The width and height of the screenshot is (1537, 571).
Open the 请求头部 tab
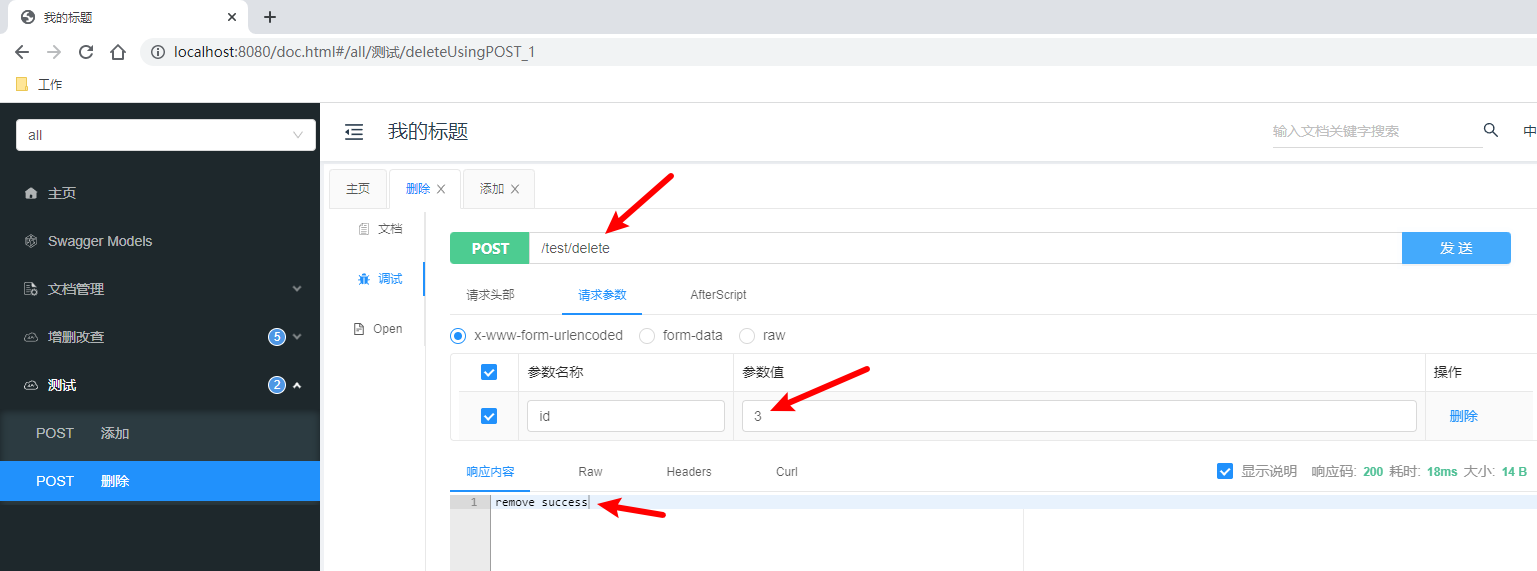click(491, 295)
